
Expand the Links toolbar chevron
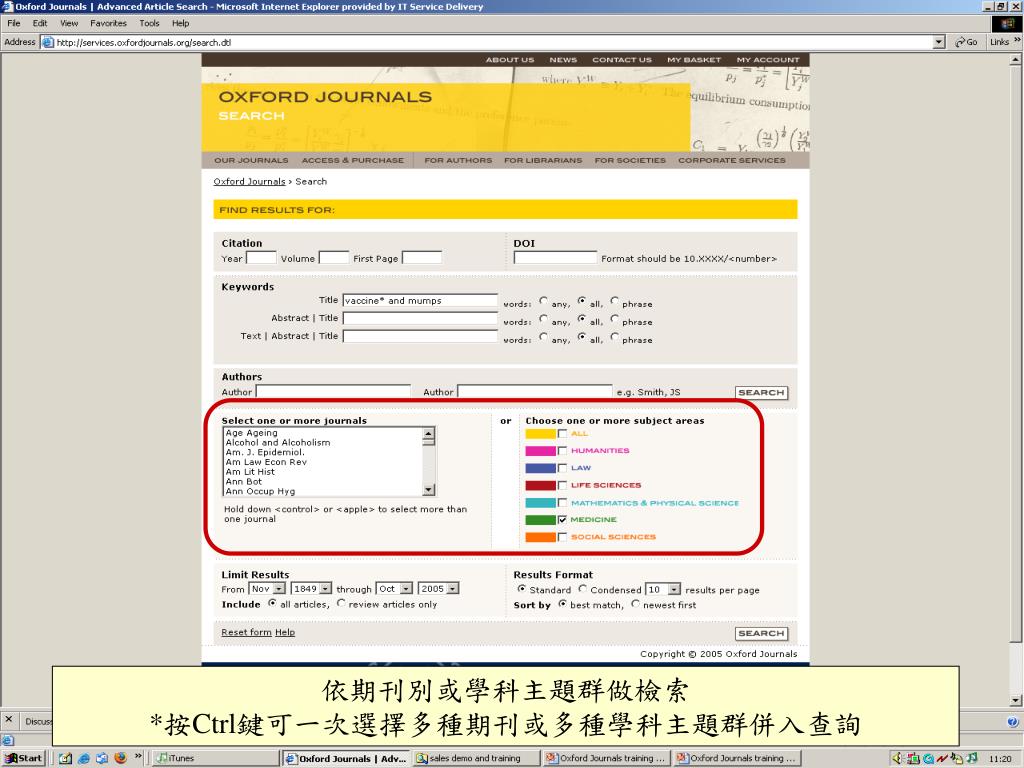pyautogui.click(x=1017, y=40)
